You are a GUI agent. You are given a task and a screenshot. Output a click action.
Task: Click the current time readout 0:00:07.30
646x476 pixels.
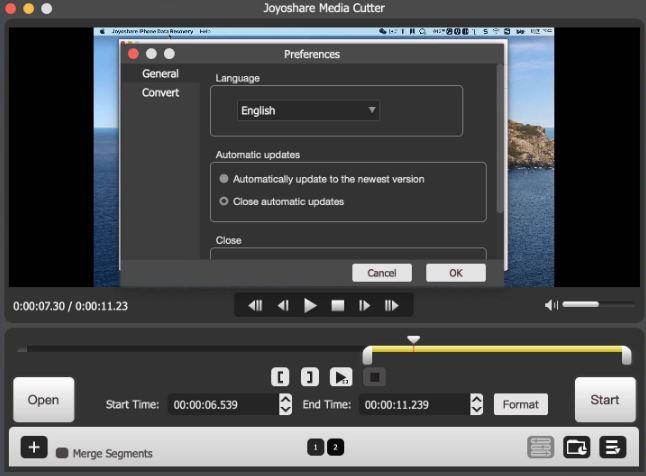coord(39,306)
